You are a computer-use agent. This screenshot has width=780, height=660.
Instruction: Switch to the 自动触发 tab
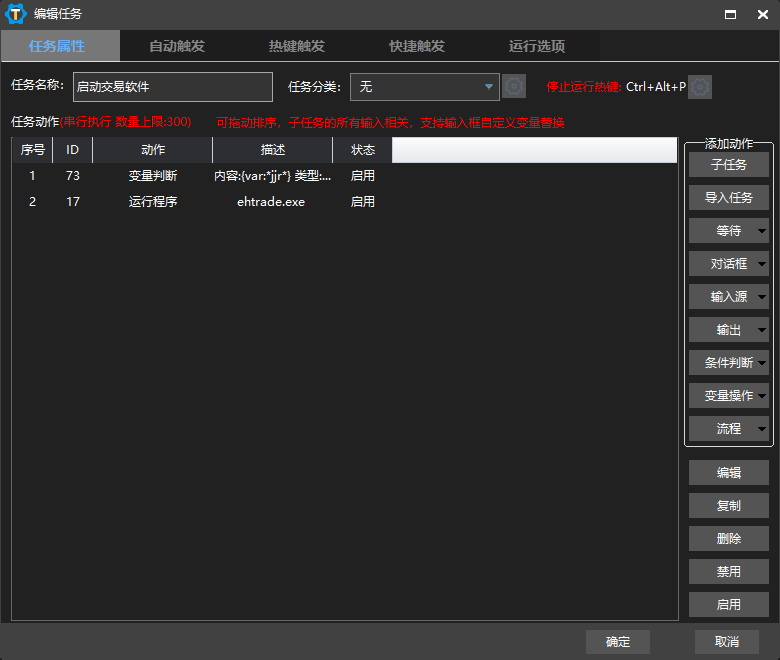click(x=177, y=46)
